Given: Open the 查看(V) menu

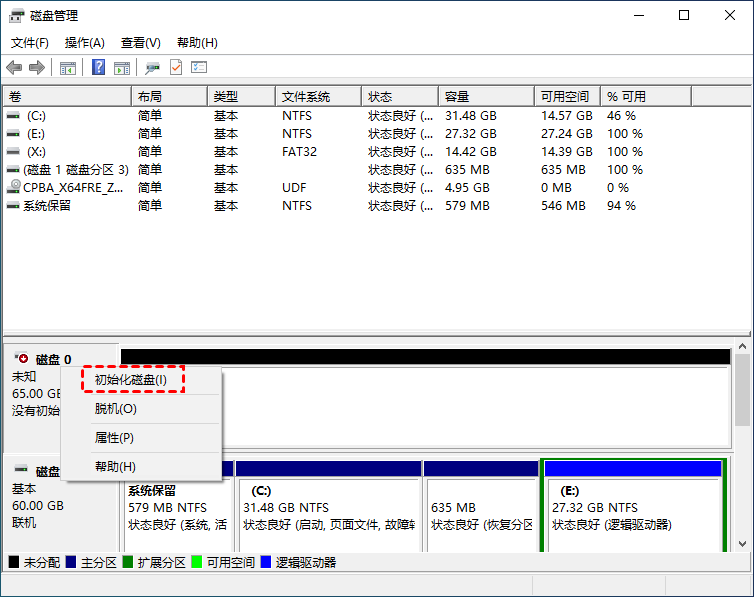Looking at the screenshot, I should tap(140, 43).
